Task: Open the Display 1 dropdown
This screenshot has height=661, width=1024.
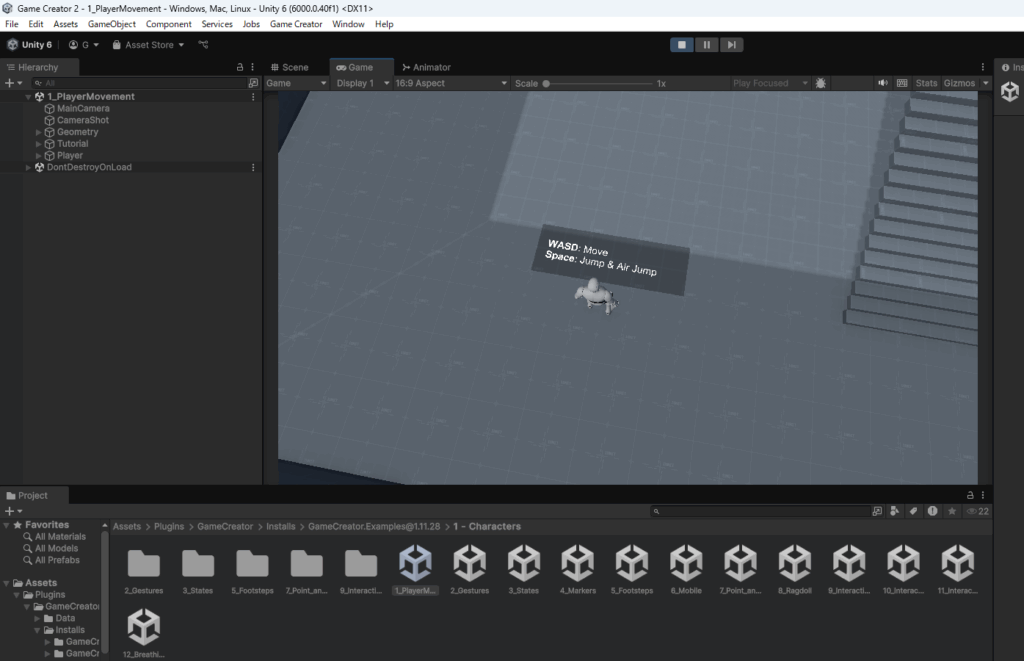Action: pos(362,83)
